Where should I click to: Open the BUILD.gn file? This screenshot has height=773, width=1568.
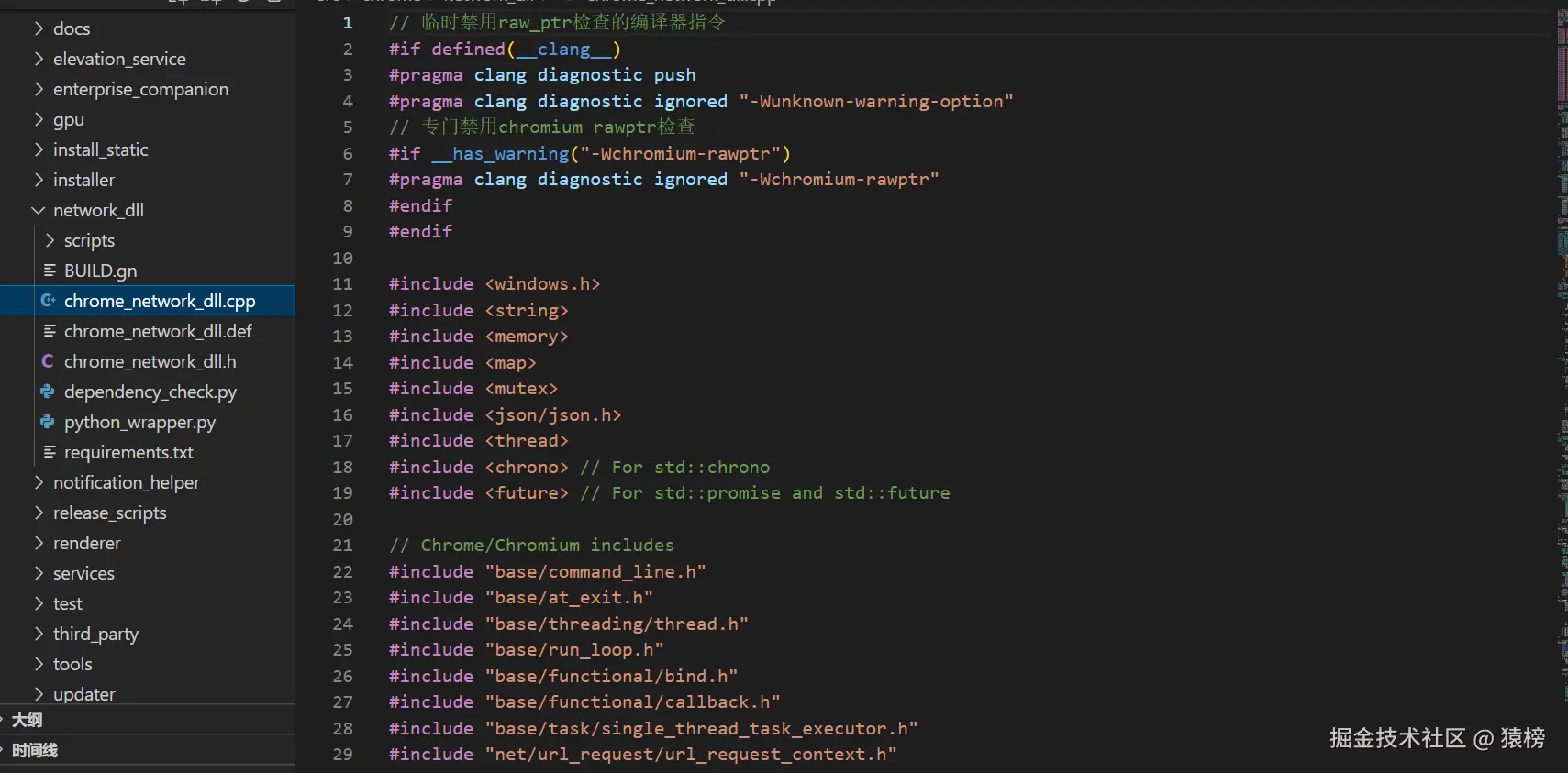tap(148, 271)
